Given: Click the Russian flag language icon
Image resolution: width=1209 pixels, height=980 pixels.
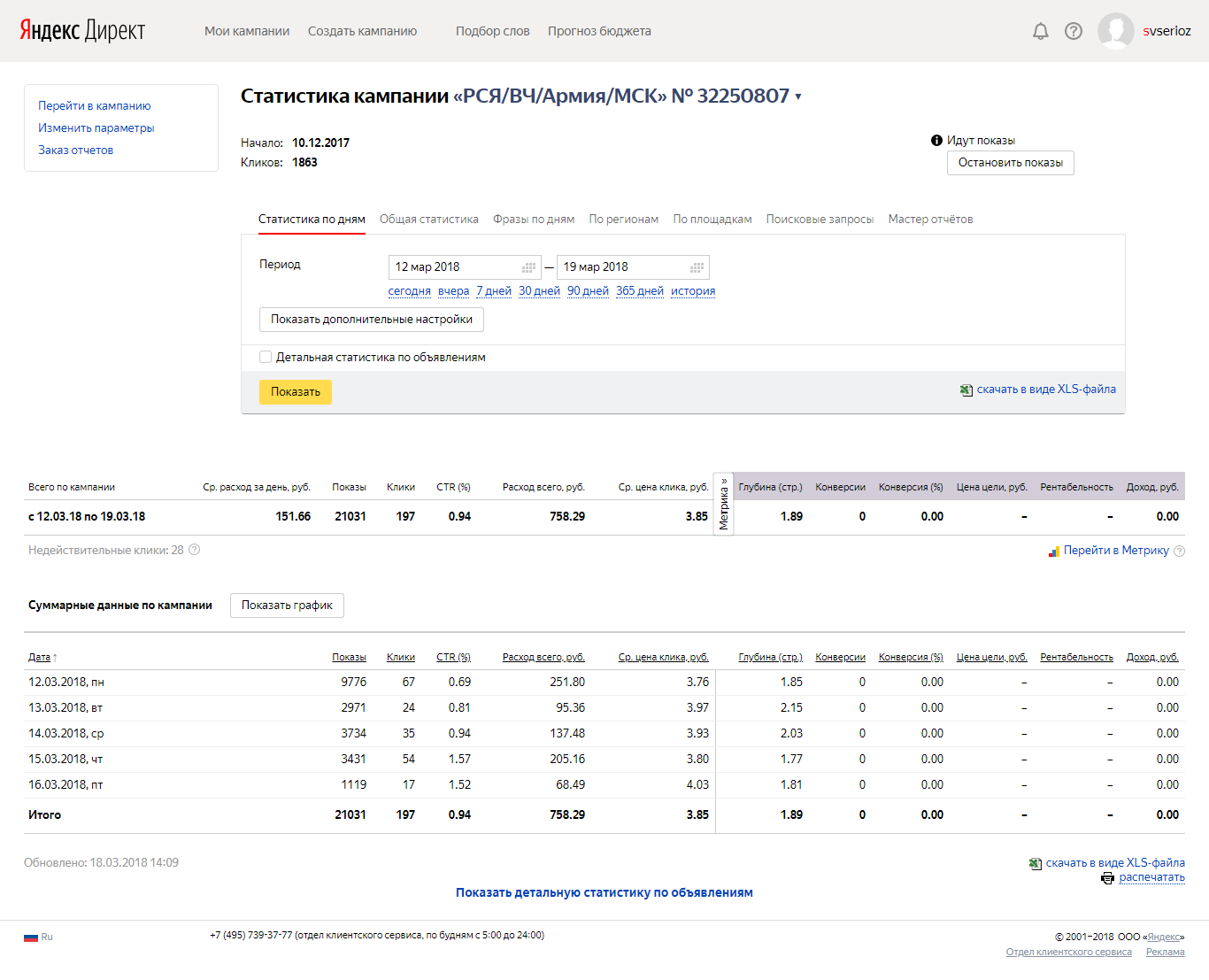Looking at the screenshot, I should tap(31, 937).
